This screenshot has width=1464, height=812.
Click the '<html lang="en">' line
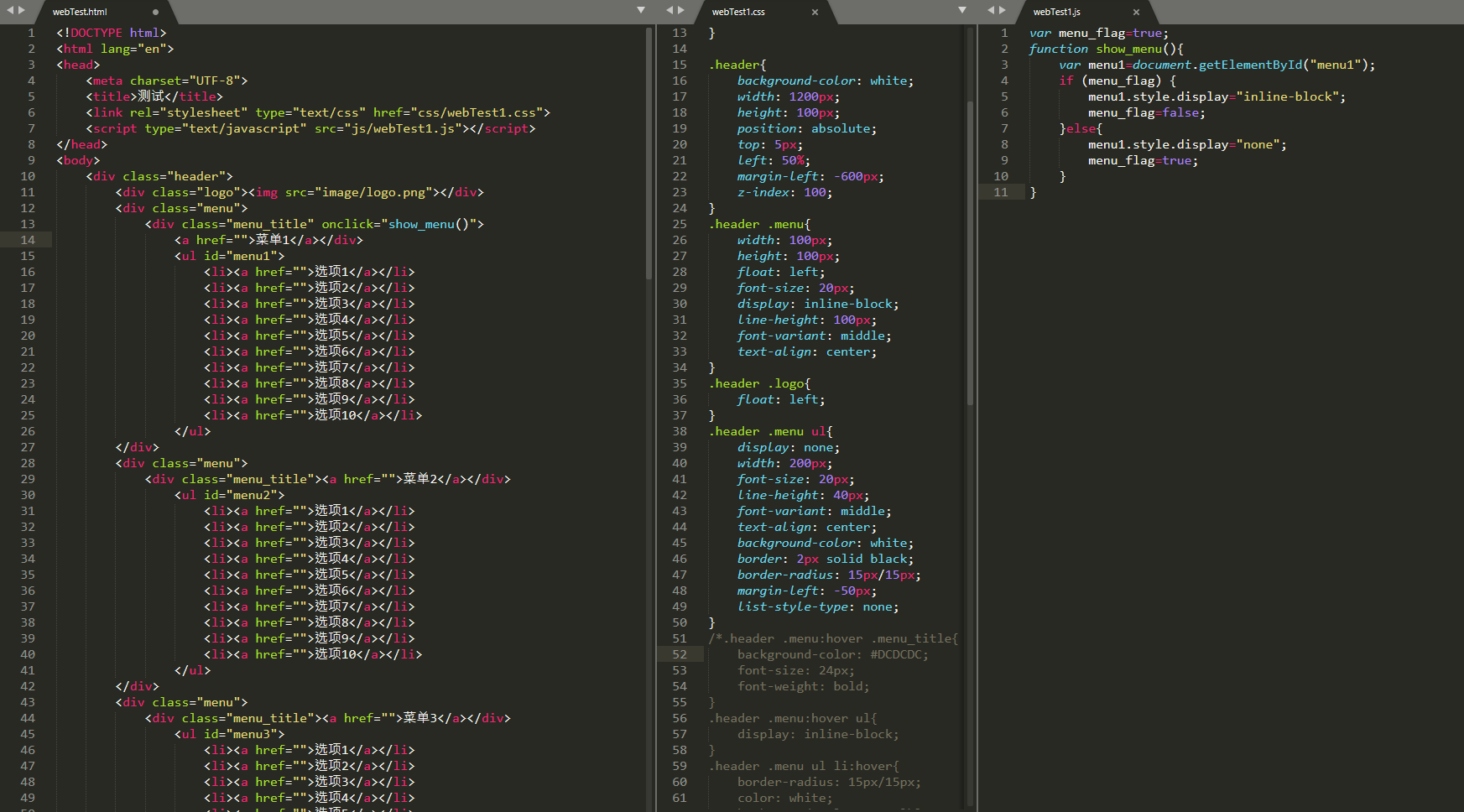(115, 49)
